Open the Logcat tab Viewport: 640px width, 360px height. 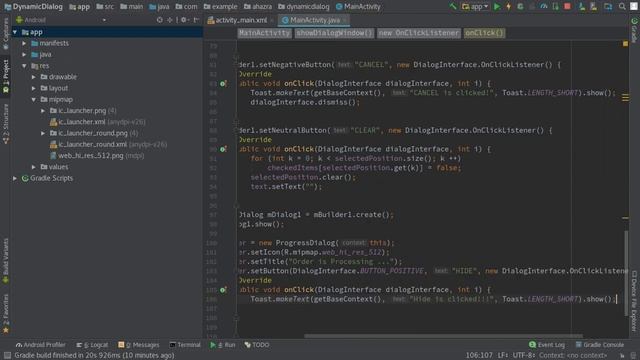93,345
